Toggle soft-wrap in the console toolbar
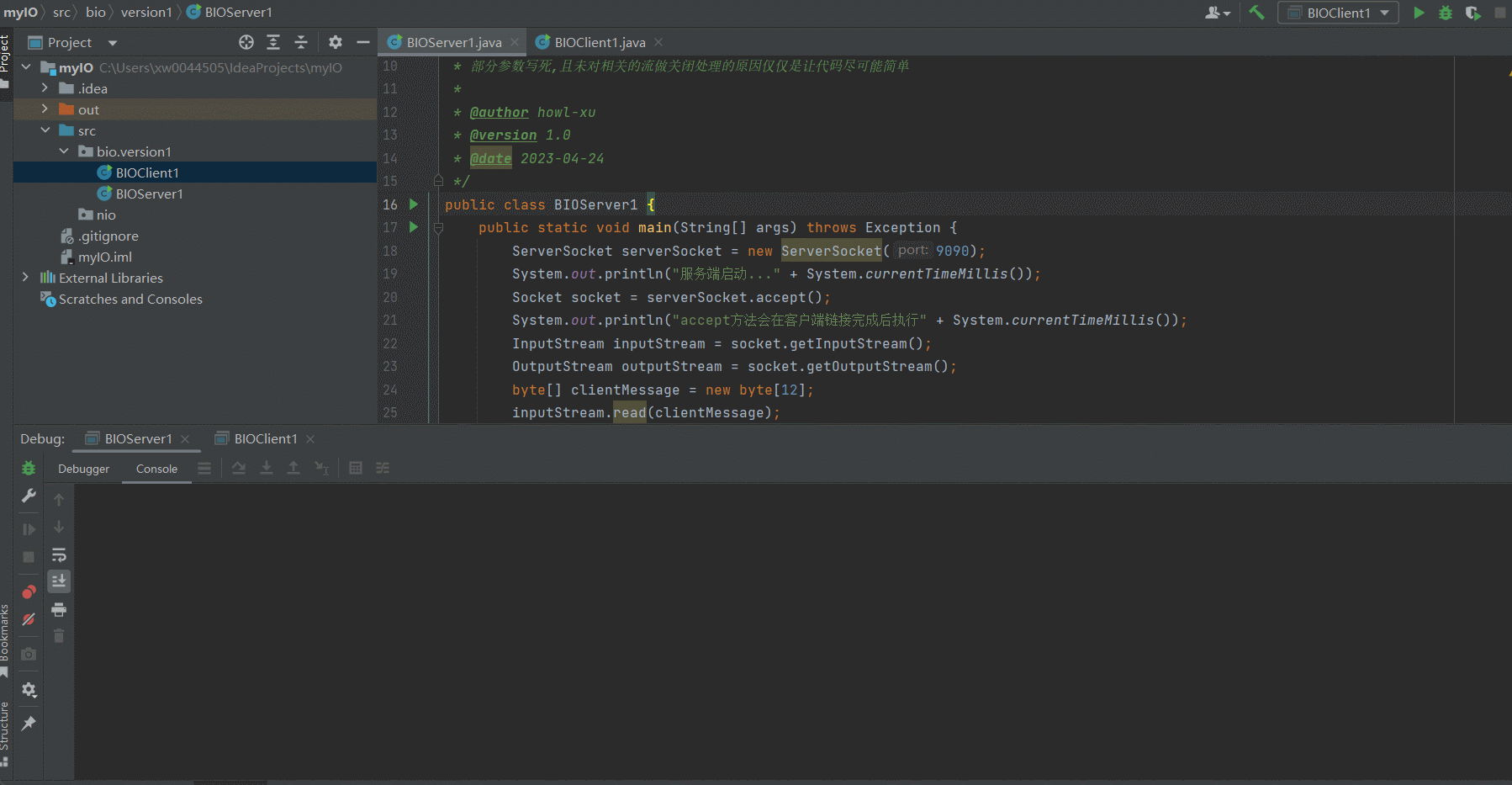Screen dimensions: 1512x785 click(59, 555)
